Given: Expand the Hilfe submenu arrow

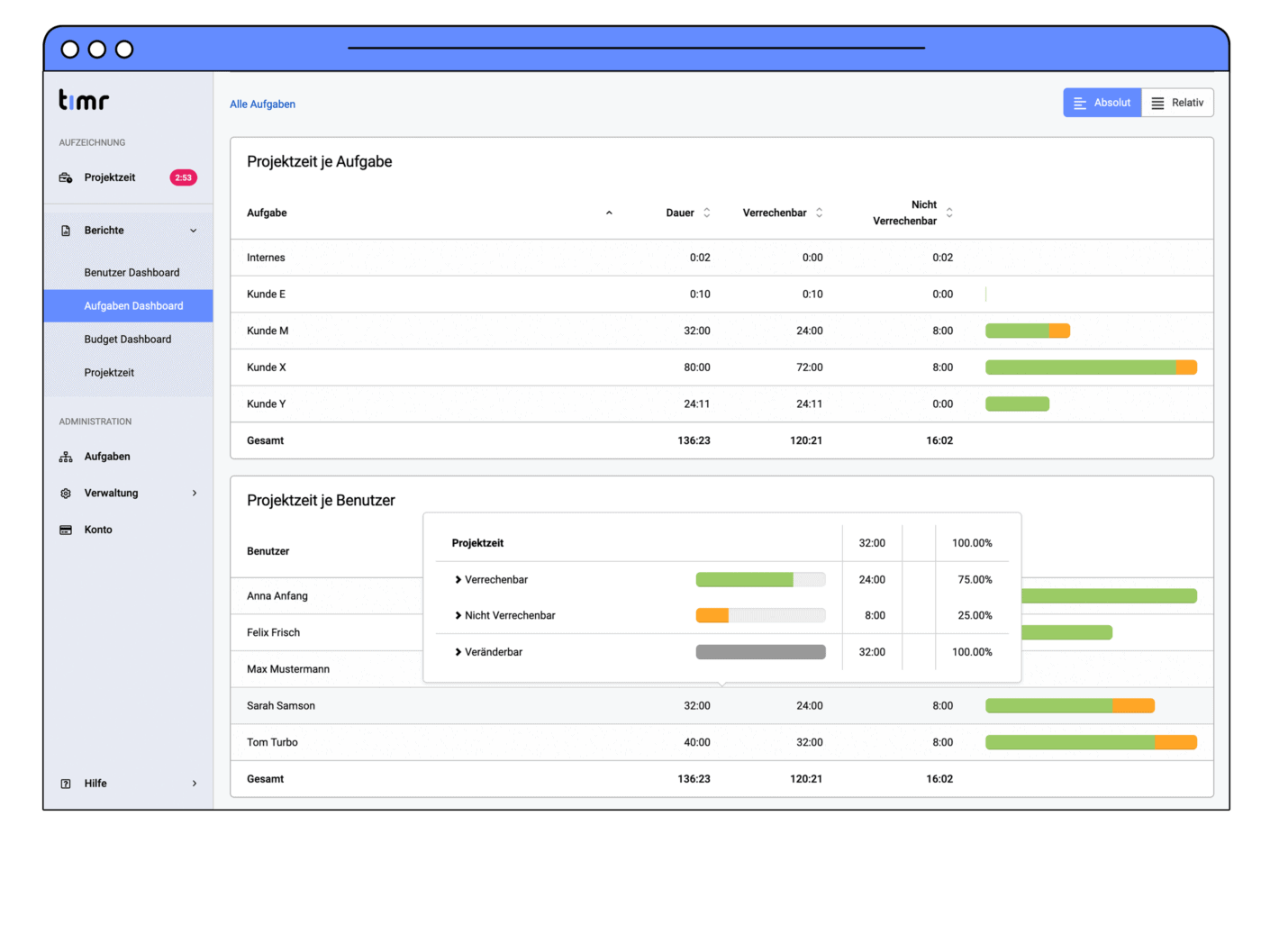Looking at the screenshot, I should [x=195, y=784].
